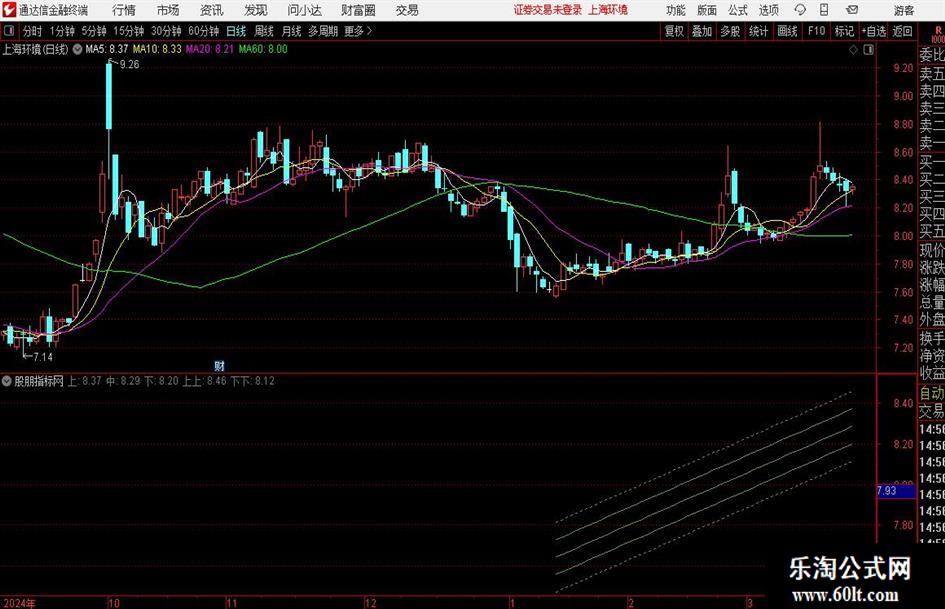Image resolution: width=945 pixels, height=609 pixels.
Task: Click the MA5: 8.37 value label
Action: pyautogui.click(x=107, y=49)
